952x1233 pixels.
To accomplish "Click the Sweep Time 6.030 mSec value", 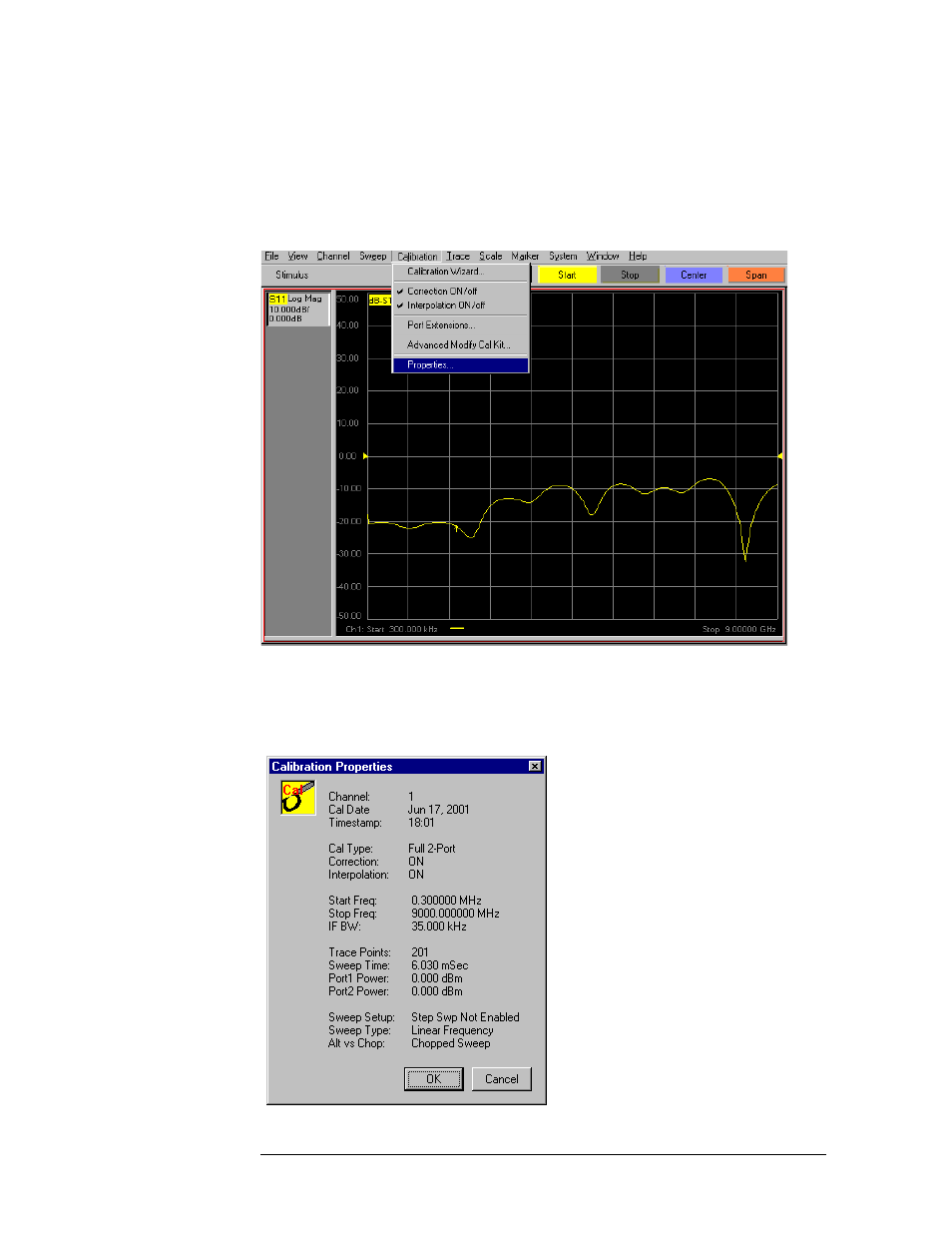I will (x=439, y=966).
